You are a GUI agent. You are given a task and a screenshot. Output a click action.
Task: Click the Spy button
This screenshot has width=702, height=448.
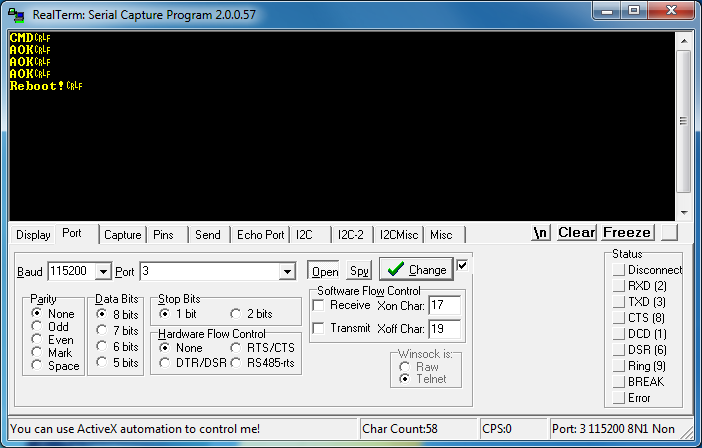[x=359, y=271]
